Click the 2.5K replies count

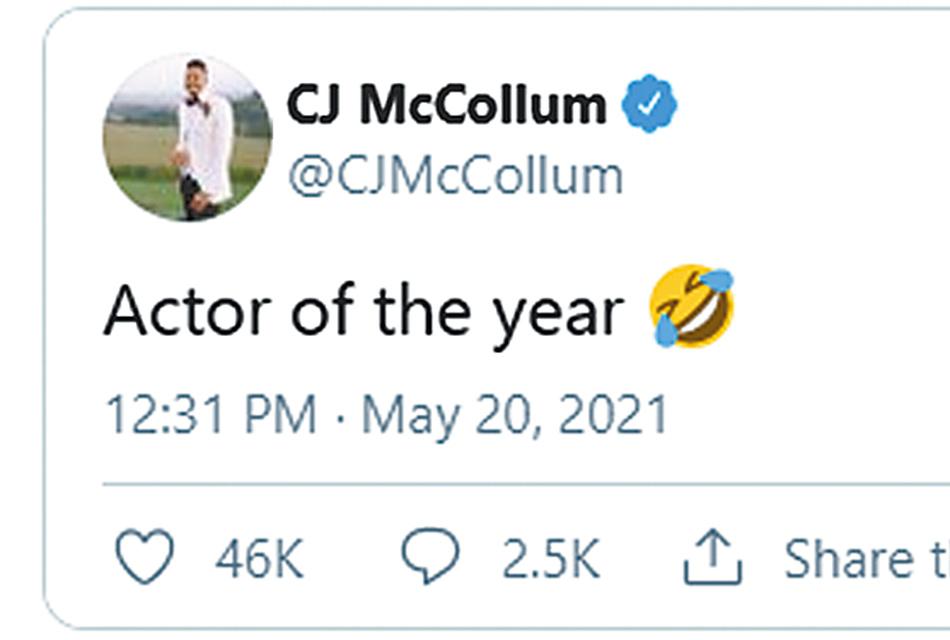tap(551, 558)
